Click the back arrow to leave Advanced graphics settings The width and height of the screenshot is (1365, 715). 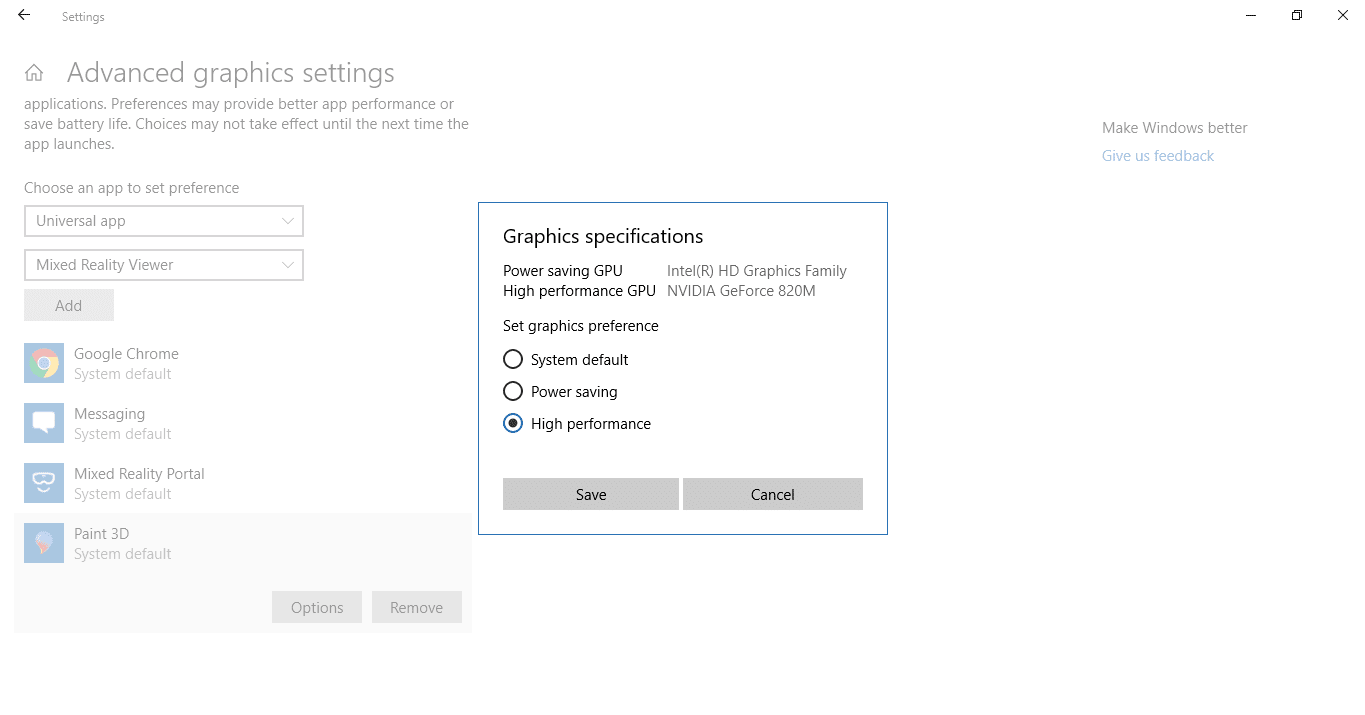pyautogui.click(x=23, y=15)
